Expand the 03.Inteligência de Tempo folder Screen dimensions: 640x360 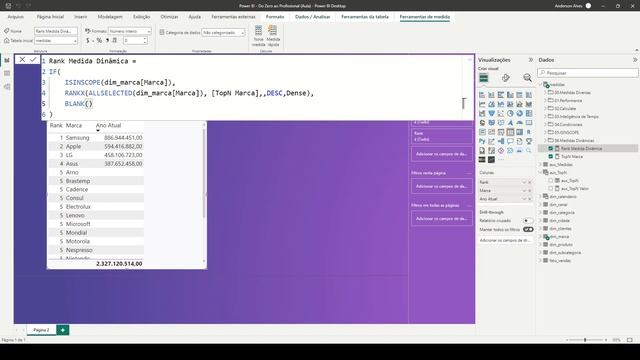point(545,116)
